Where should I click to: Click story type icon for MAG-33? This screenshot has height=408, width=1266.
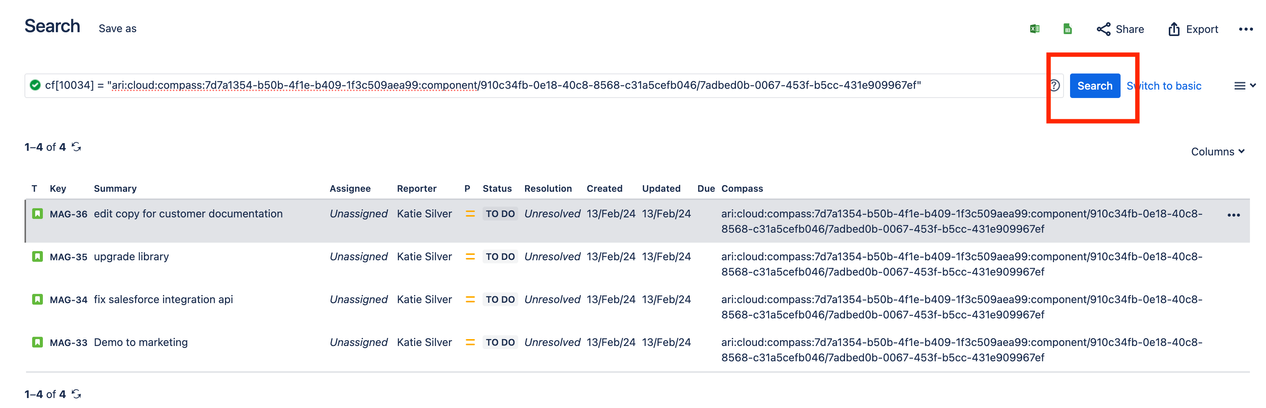37,343
